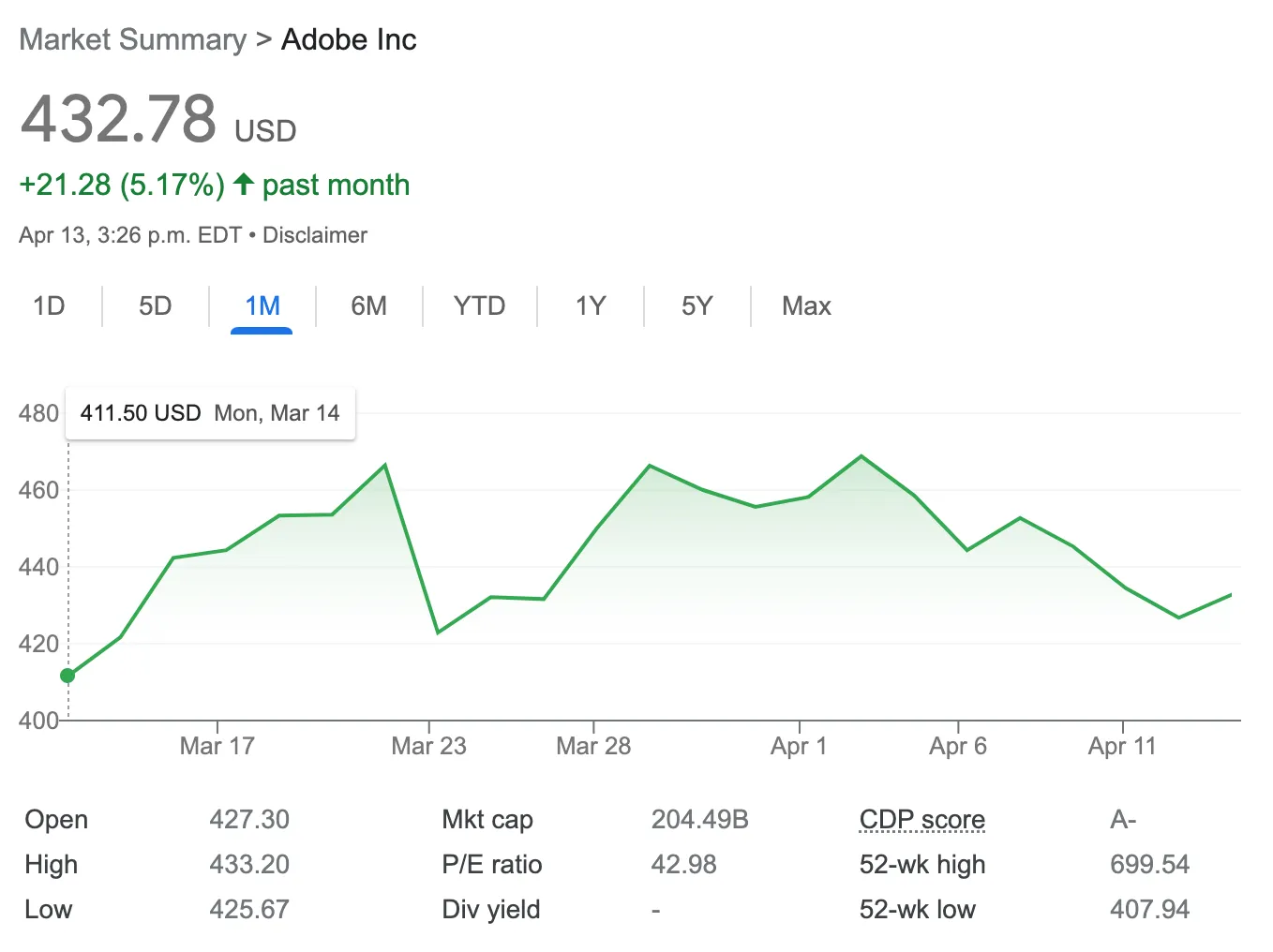1273x952 pixels.
Task: Click the Adobe Inc title
Action: 349,39
